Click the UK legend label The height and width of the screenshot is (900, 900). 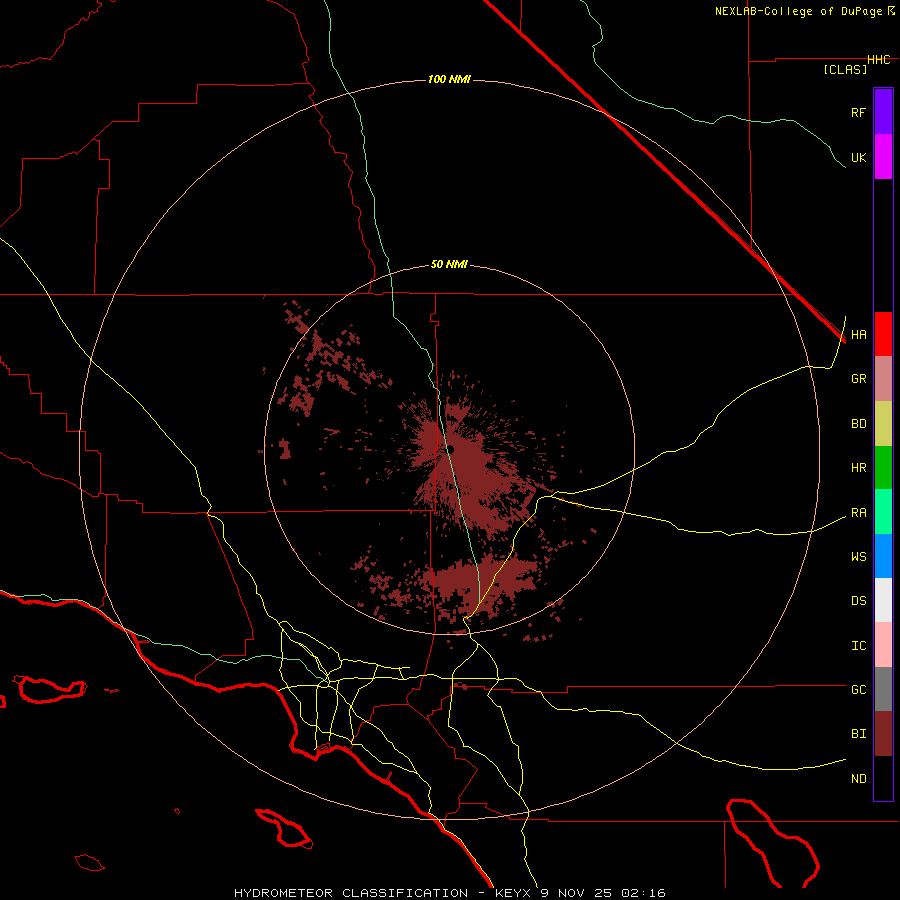coord(858,157)
